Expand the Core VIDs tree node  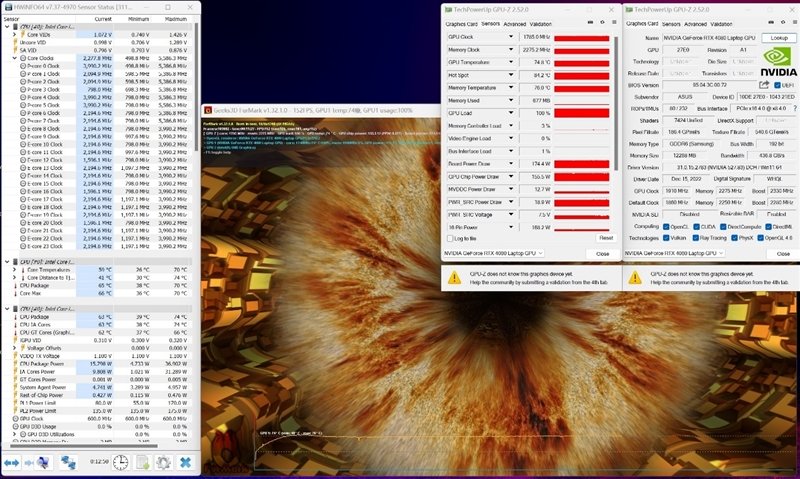click(x=15, y=35)
